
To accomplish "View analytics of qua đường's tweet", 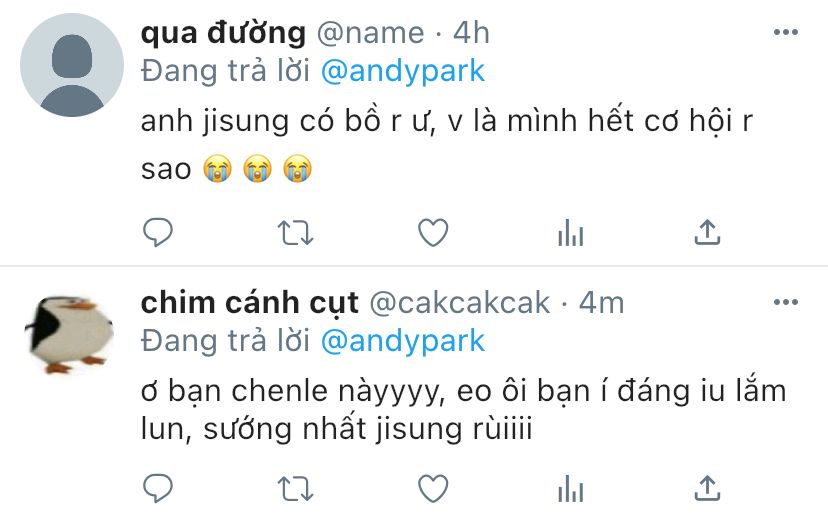I will (x=570, y=233).
